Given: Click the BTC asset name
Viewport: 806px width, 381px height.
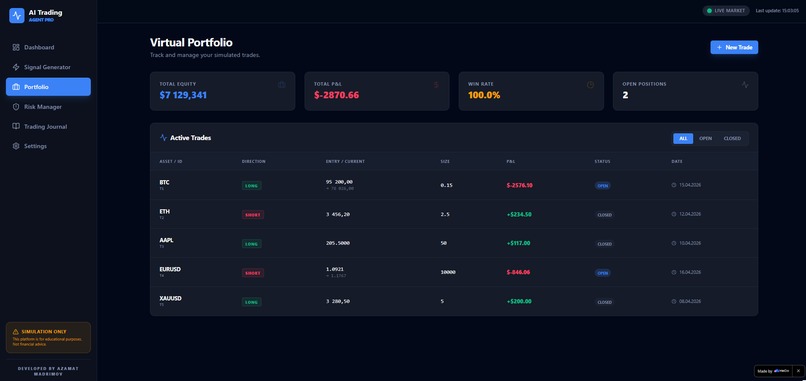Looking at the screenshot, I should click(164, 183).
